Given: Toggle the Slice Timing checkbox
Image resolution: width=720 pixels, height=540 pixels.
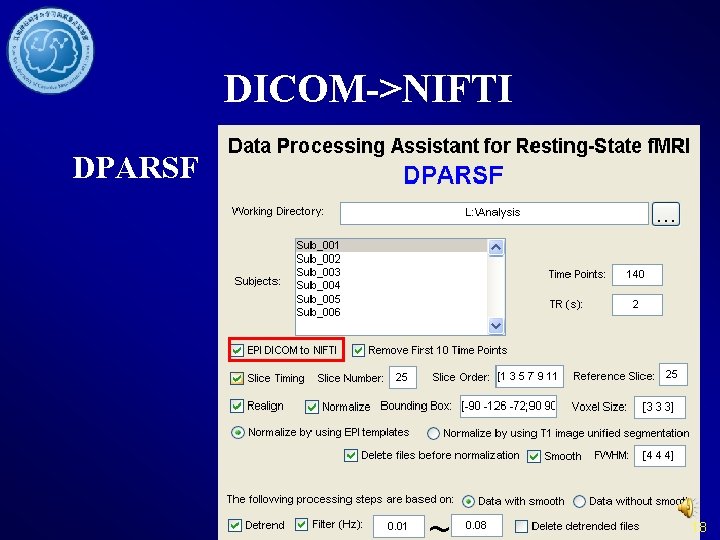Looking at the screenshot, I should click(x=237, y=378).
